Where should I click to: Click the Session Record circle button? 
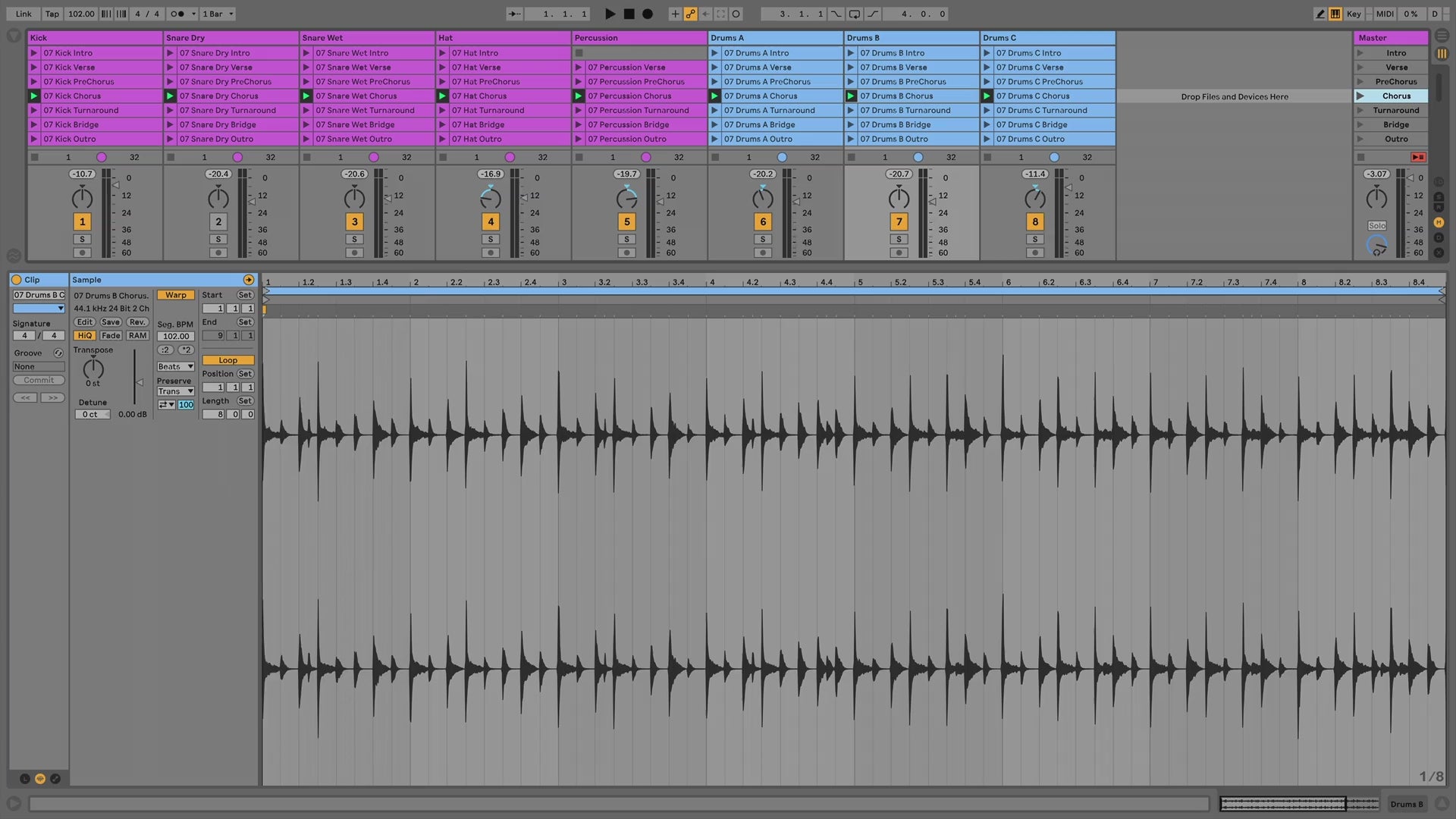(736, 14)
